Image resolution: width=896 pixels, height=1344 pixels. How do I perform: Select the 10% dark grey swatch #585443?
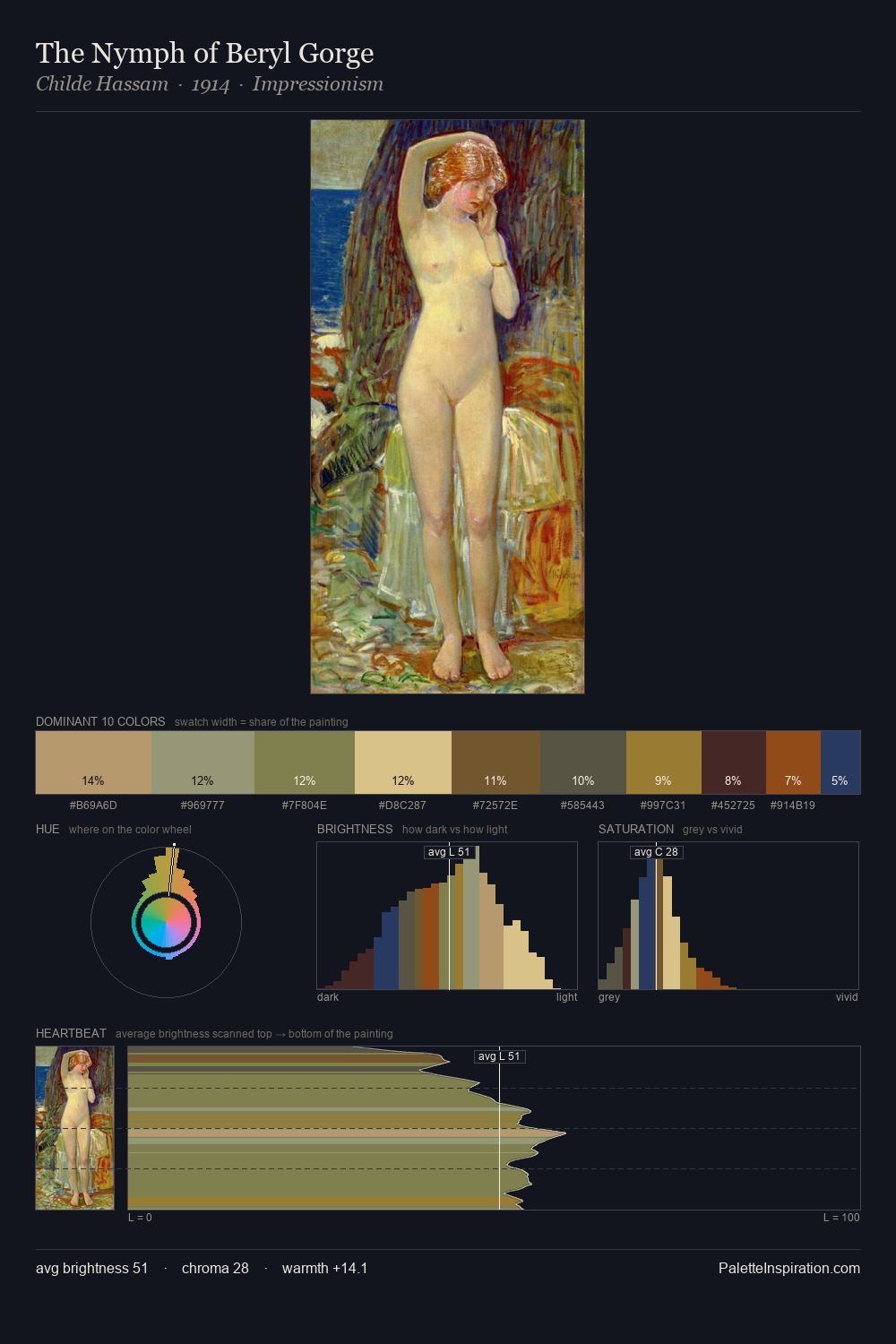[x=583, y=762]
